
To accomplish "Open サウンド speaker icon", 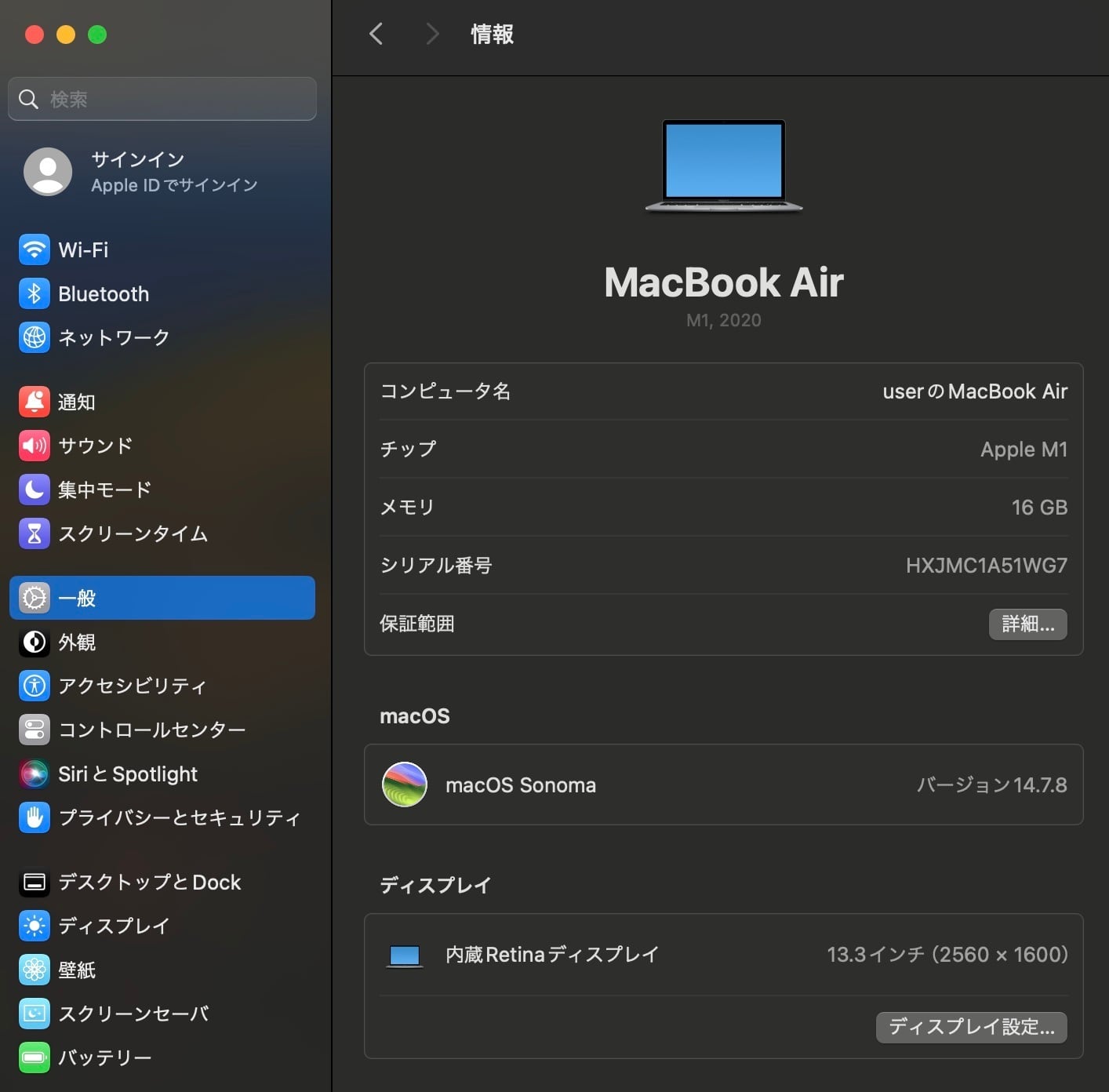I will point(34,446).
